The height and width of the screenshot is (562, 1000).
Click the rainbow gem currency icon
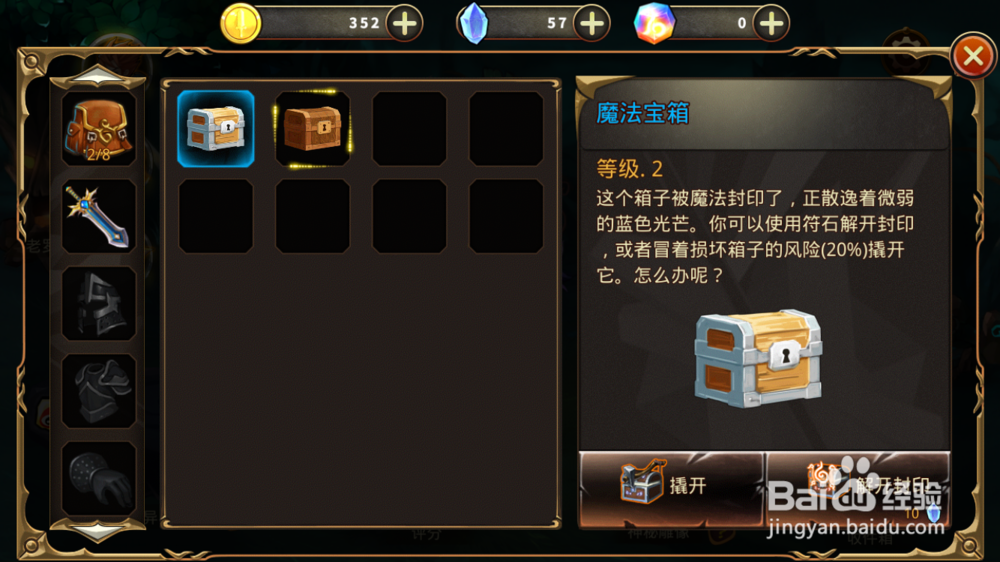pos(654,24)
